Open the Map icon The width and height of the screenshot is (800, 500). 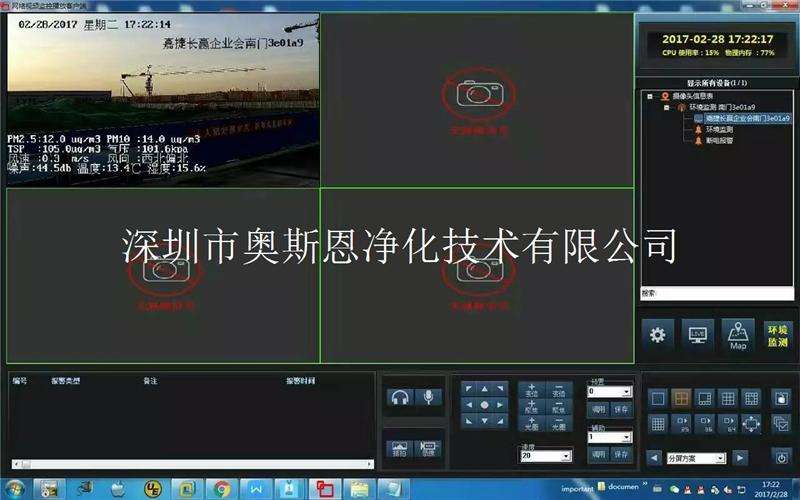(738, 335)
